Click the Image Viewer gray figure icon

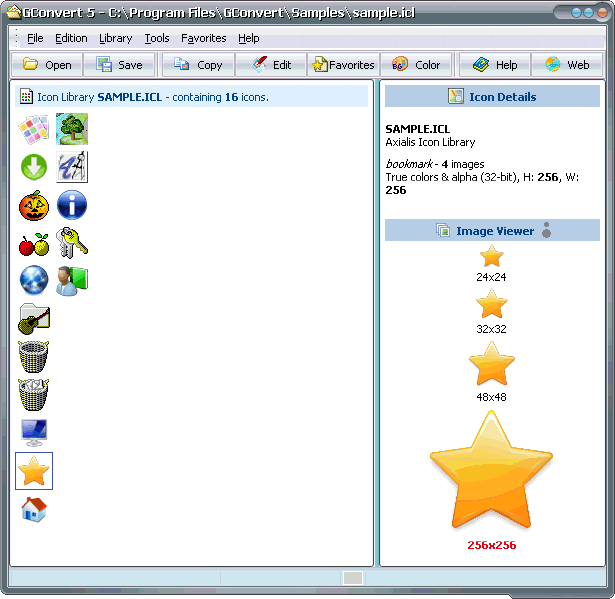(546, 230)
